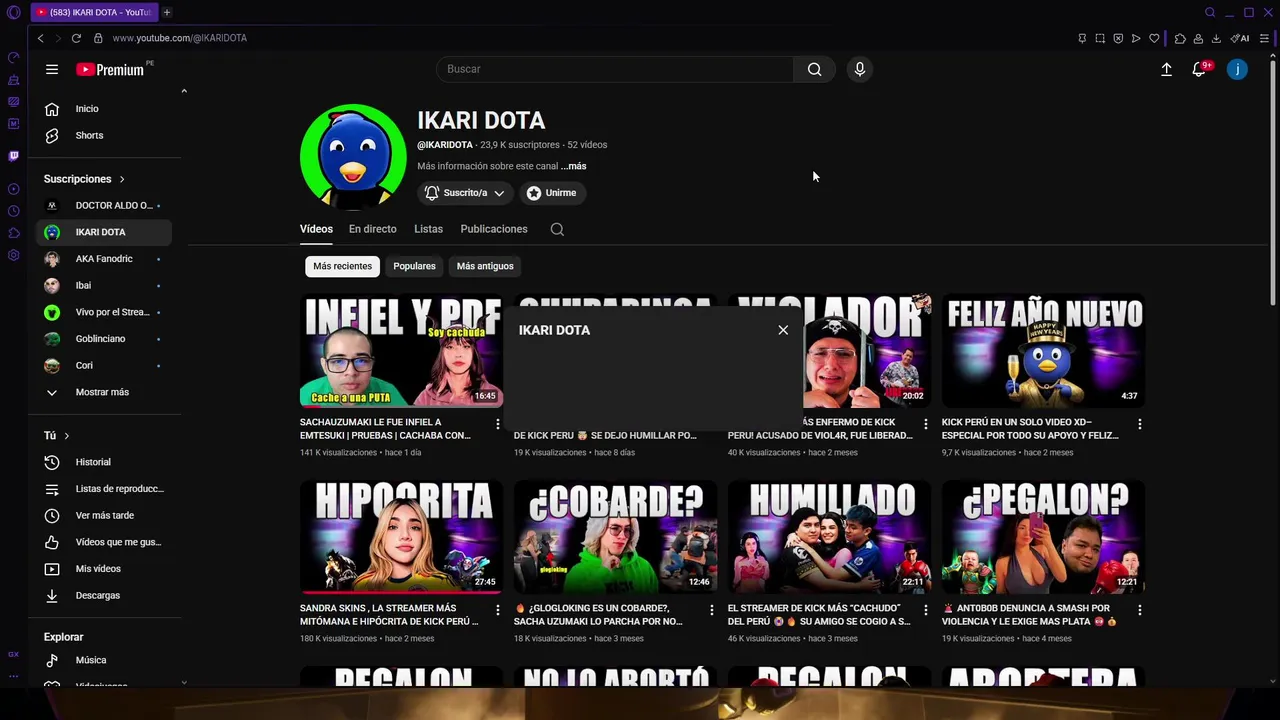This screenshot has height=720, width=1280.
Task: Expand the Tú section
Action: point(57,436)
